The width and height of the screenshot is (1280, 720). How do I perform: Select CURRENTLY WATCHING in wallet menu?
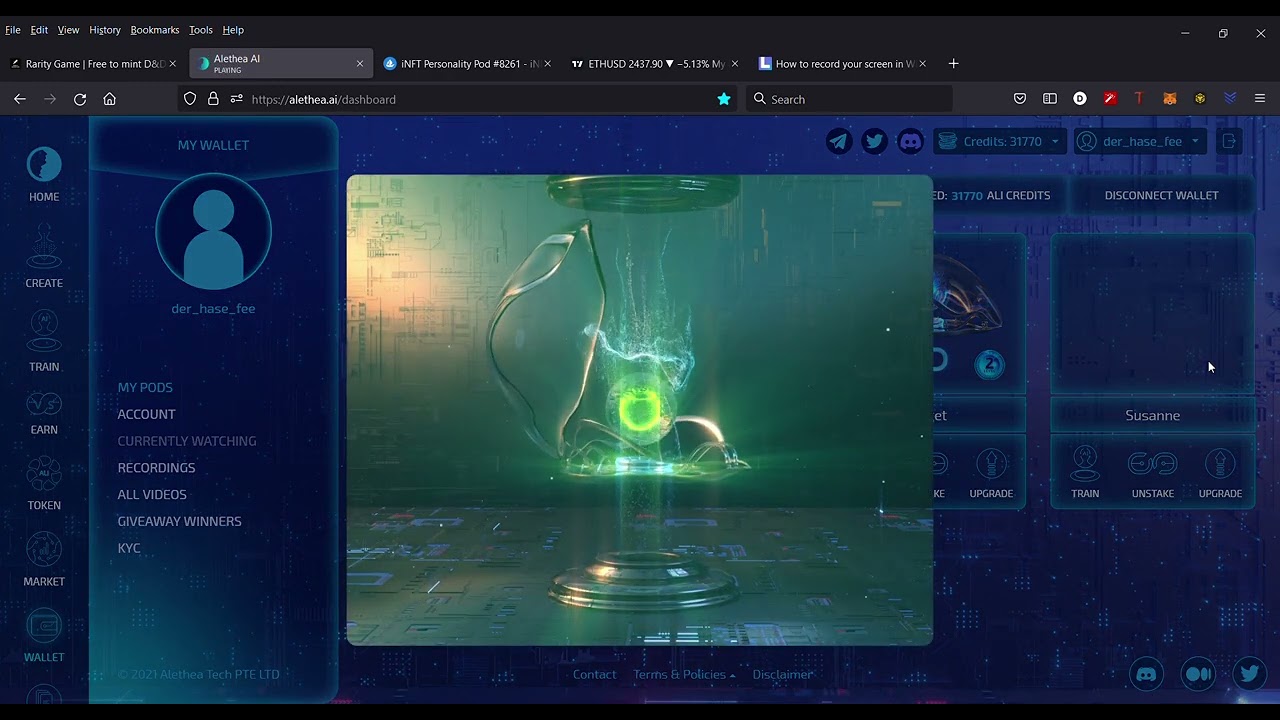187,441
